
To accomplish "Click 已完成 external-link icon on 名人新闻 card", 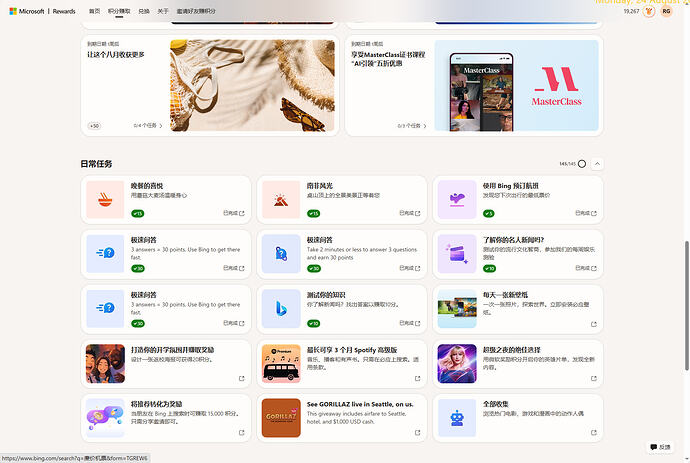I will click(x=594, y=268).
